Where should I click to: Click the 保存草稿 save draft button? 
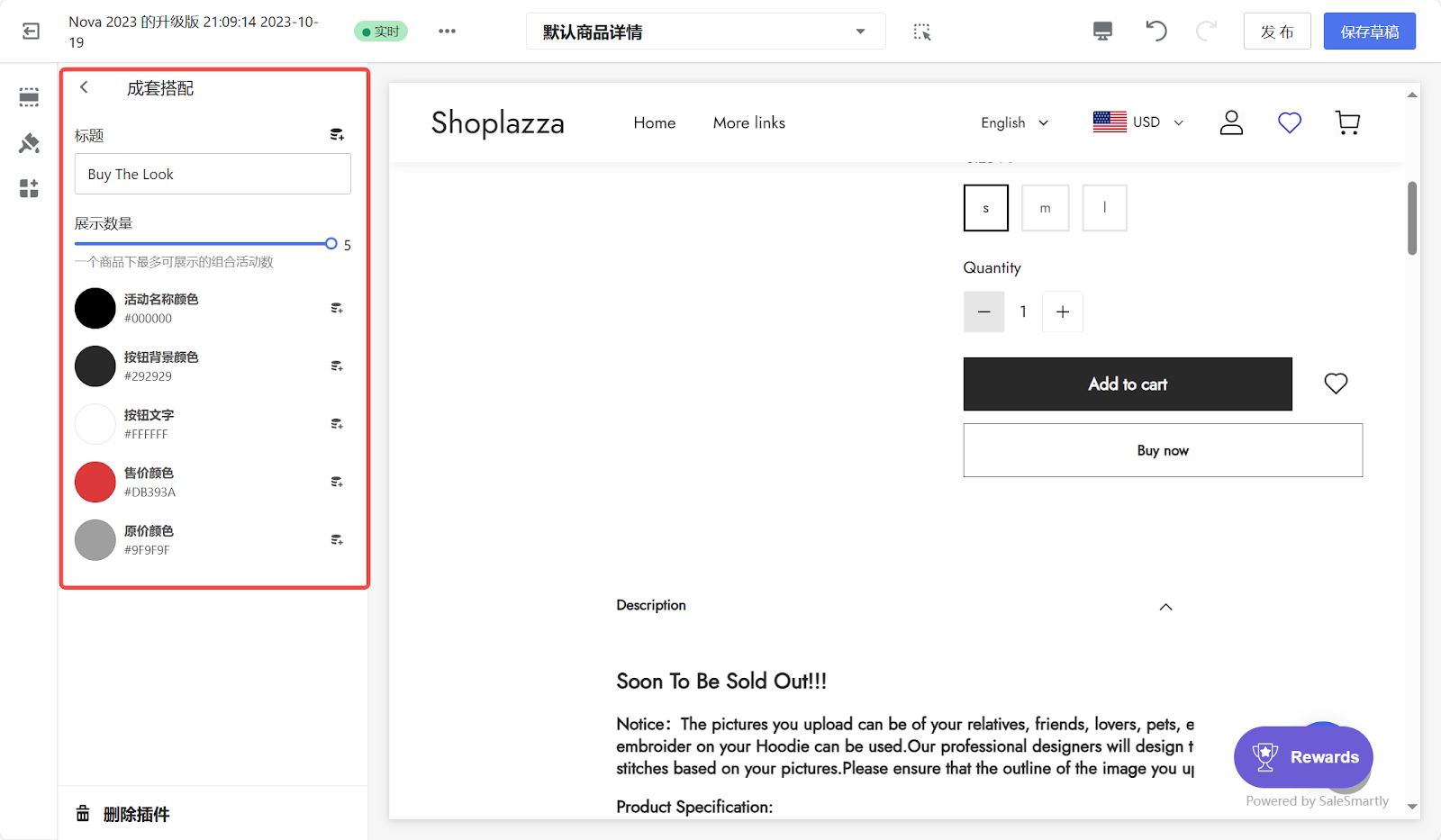(1369, 32)
